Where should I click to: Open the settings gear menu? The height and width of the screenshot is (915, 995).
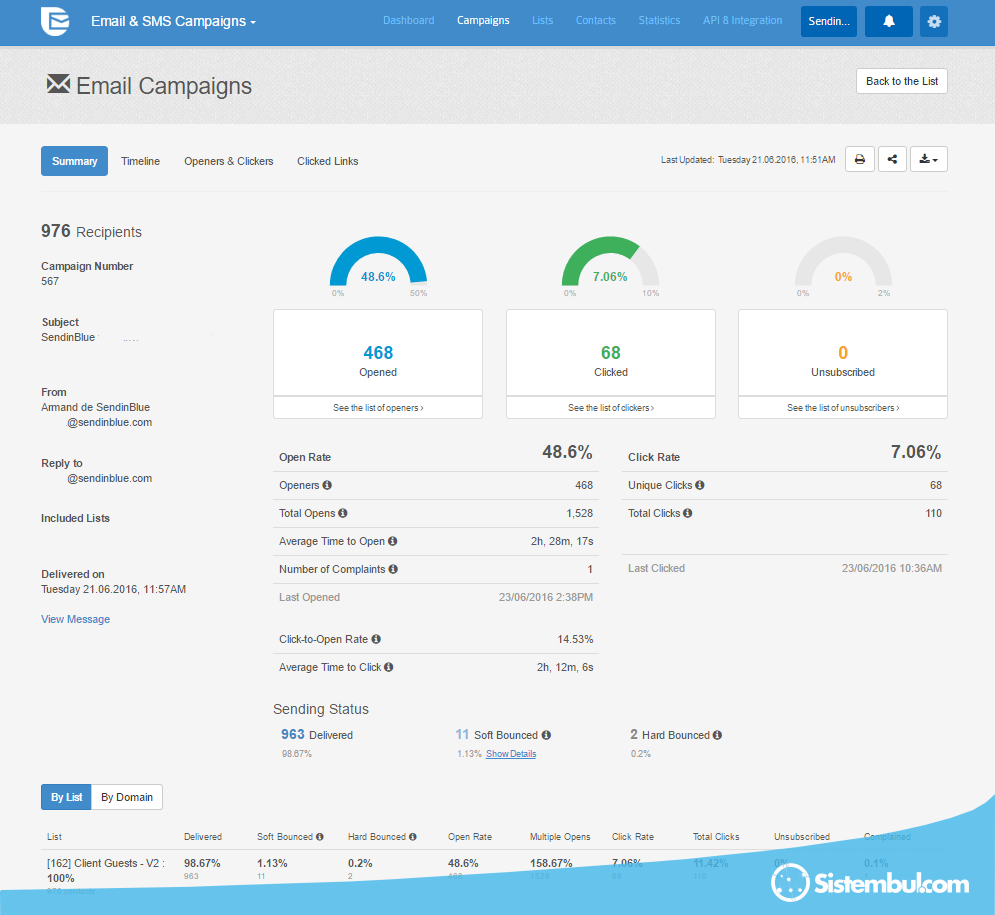pyautogui.click(x=933, y=22)
